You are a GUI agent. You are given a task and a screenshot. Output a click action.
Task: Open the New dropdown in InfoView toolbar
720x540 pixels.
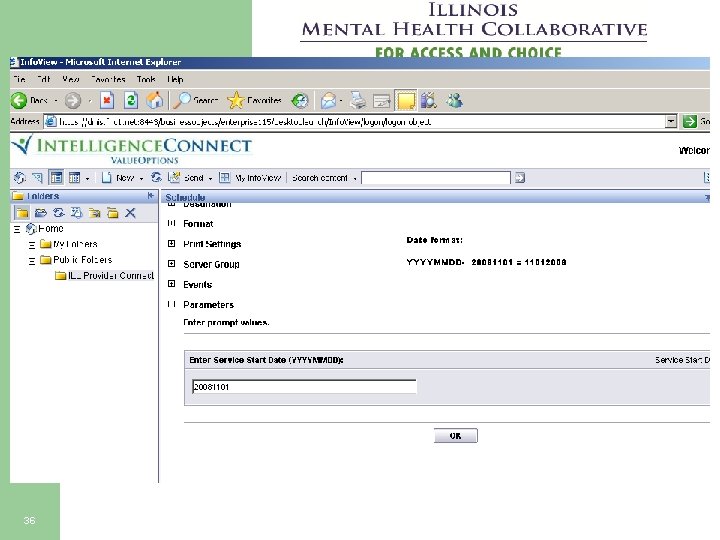[141, 178]
